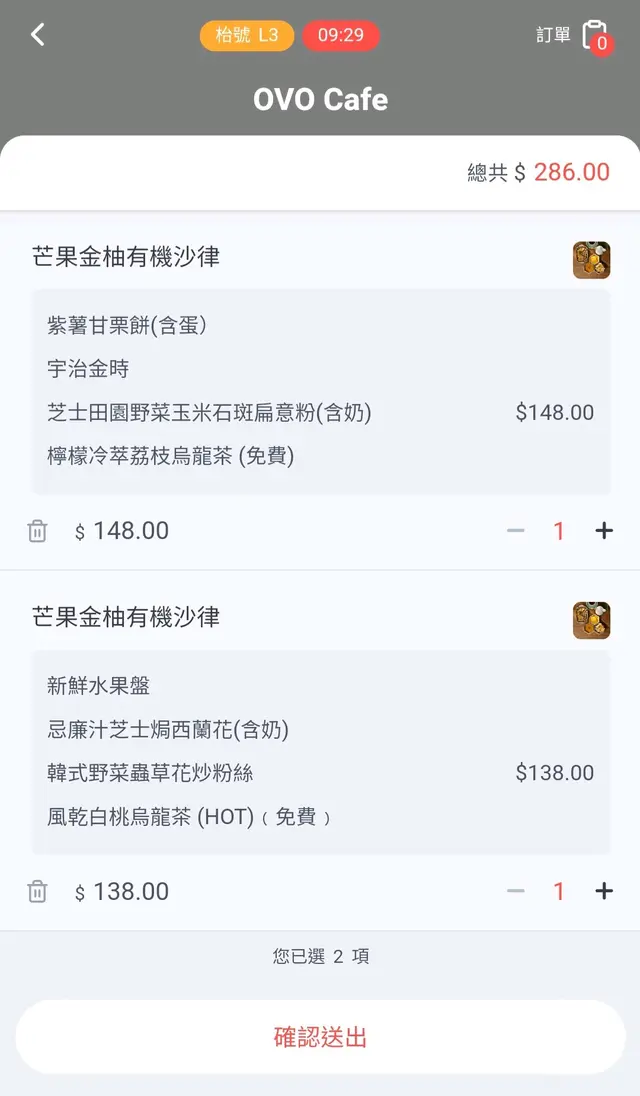Tap the OVO Cafe title
Viewport: 640px width, 1096px height.
pyautogui.click(x=320, y=99)
